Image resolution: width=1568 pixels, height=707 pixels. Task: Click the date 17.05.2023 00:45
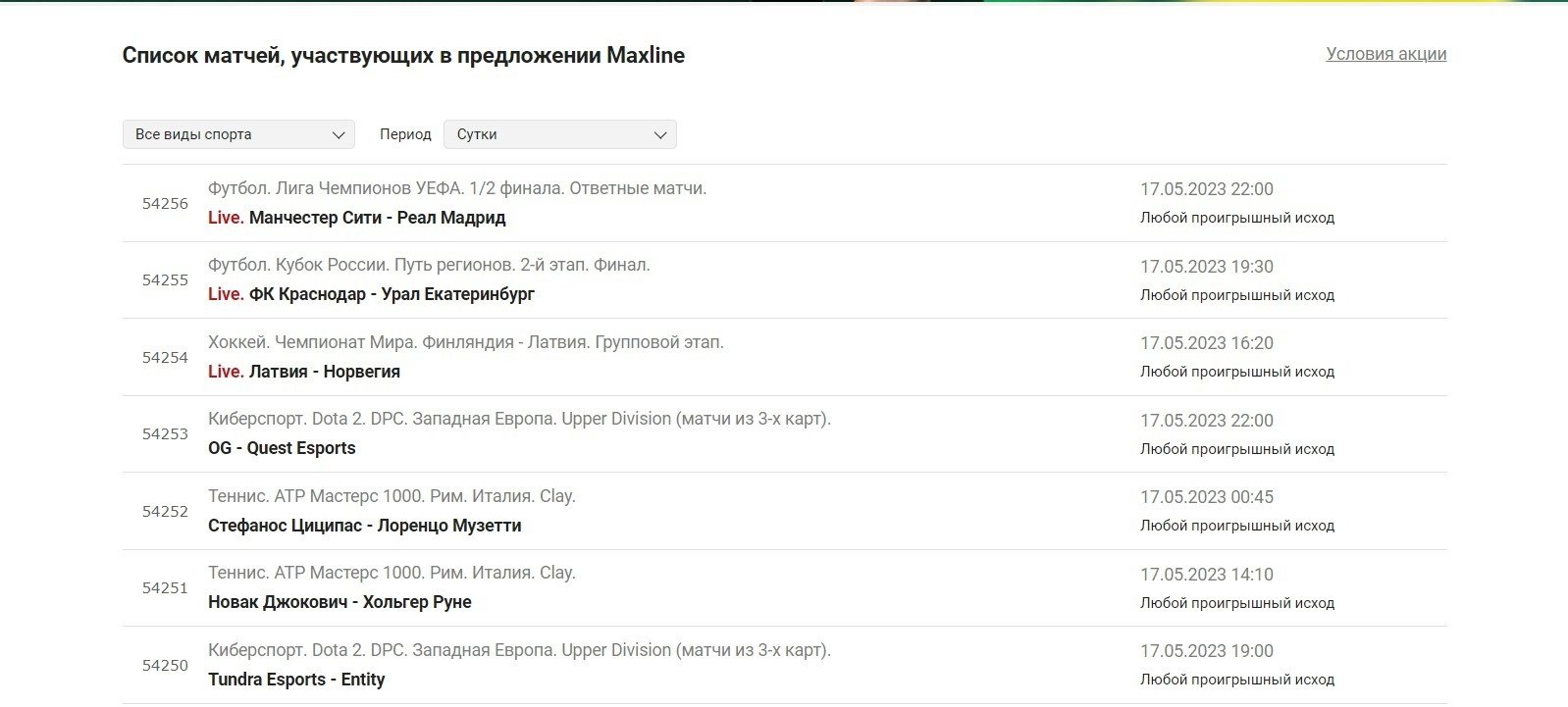click(1206, 497)
